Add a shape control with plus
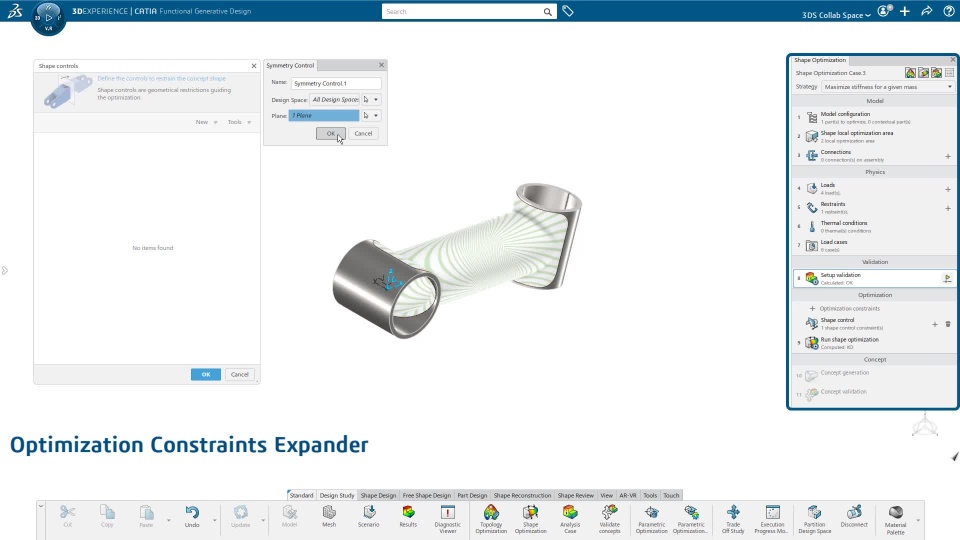Screen dimensions: 960x540 pyautogui.click(x=935, y=324)
